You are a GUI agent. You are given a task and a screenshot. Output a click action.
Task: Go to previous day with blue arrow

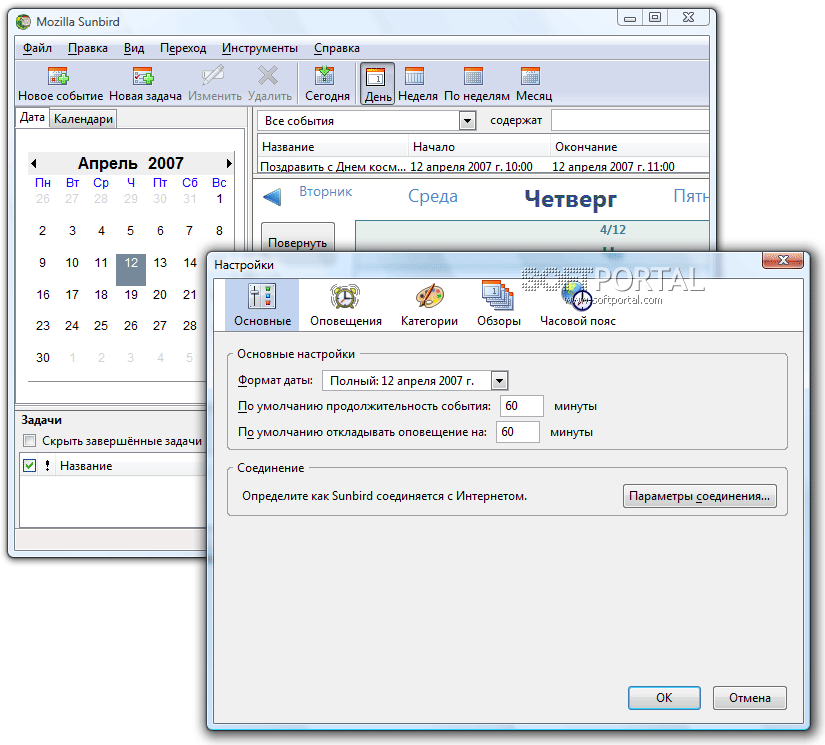[272, 197]
